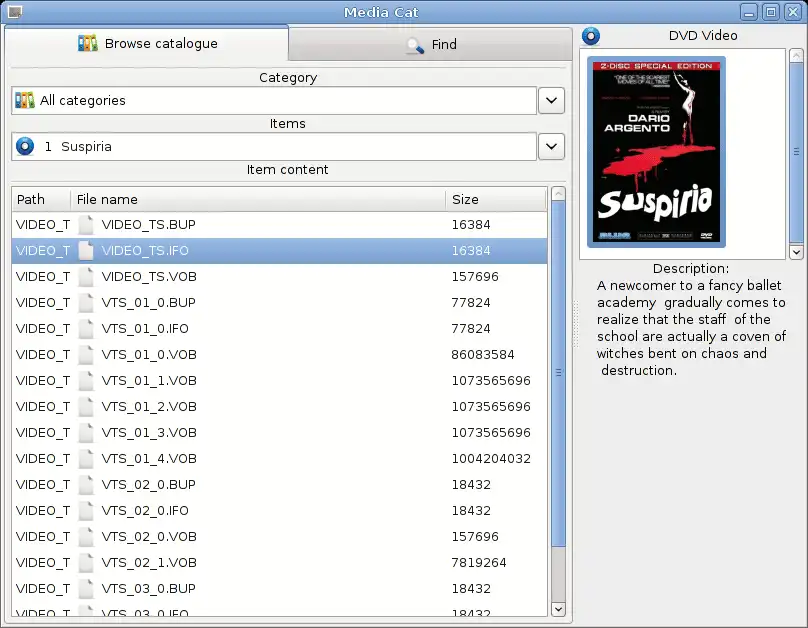Click the All categories binders icon

point(25,100)
